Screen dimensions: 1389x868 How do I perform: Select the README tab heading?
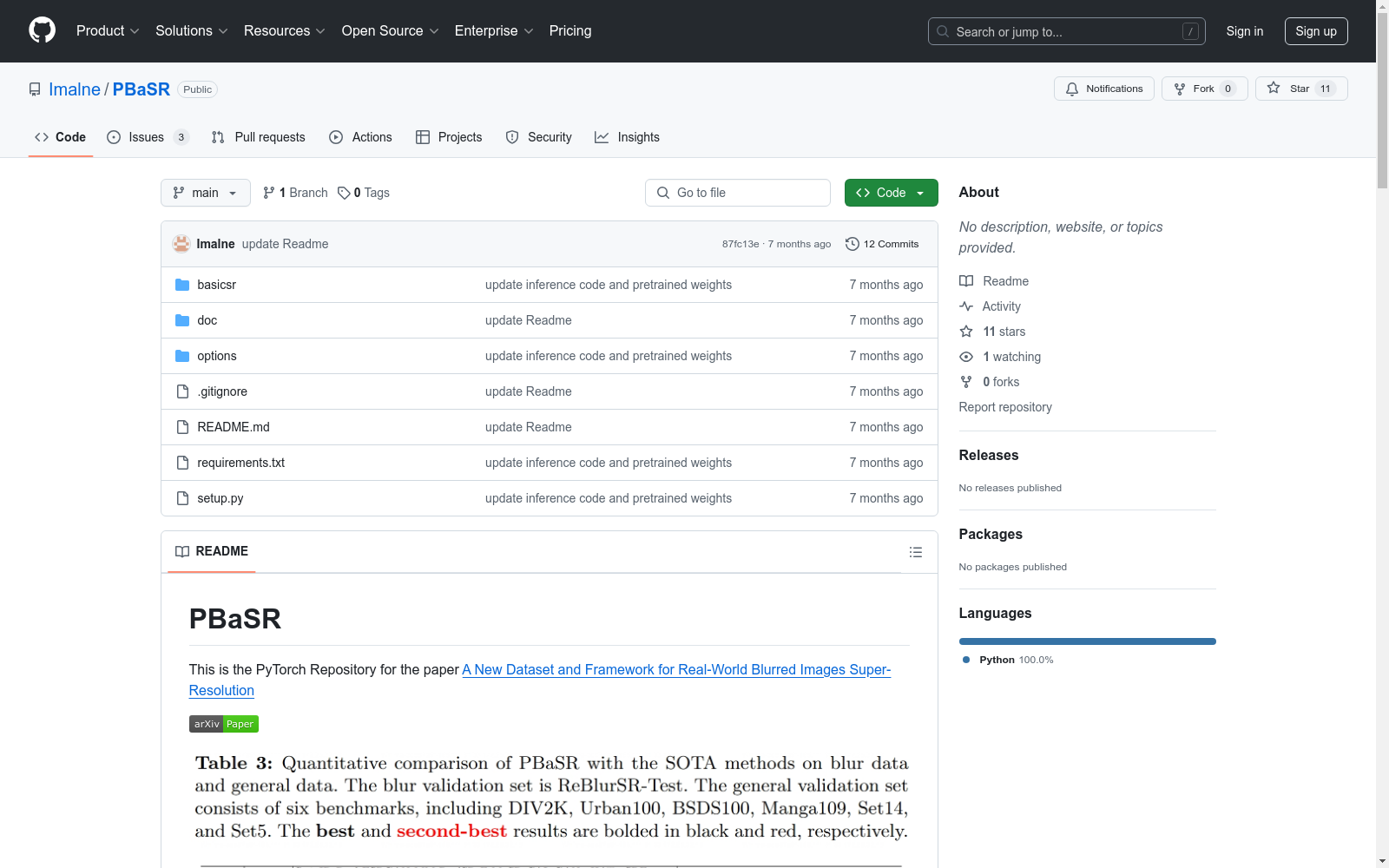[x=212, y=551]
